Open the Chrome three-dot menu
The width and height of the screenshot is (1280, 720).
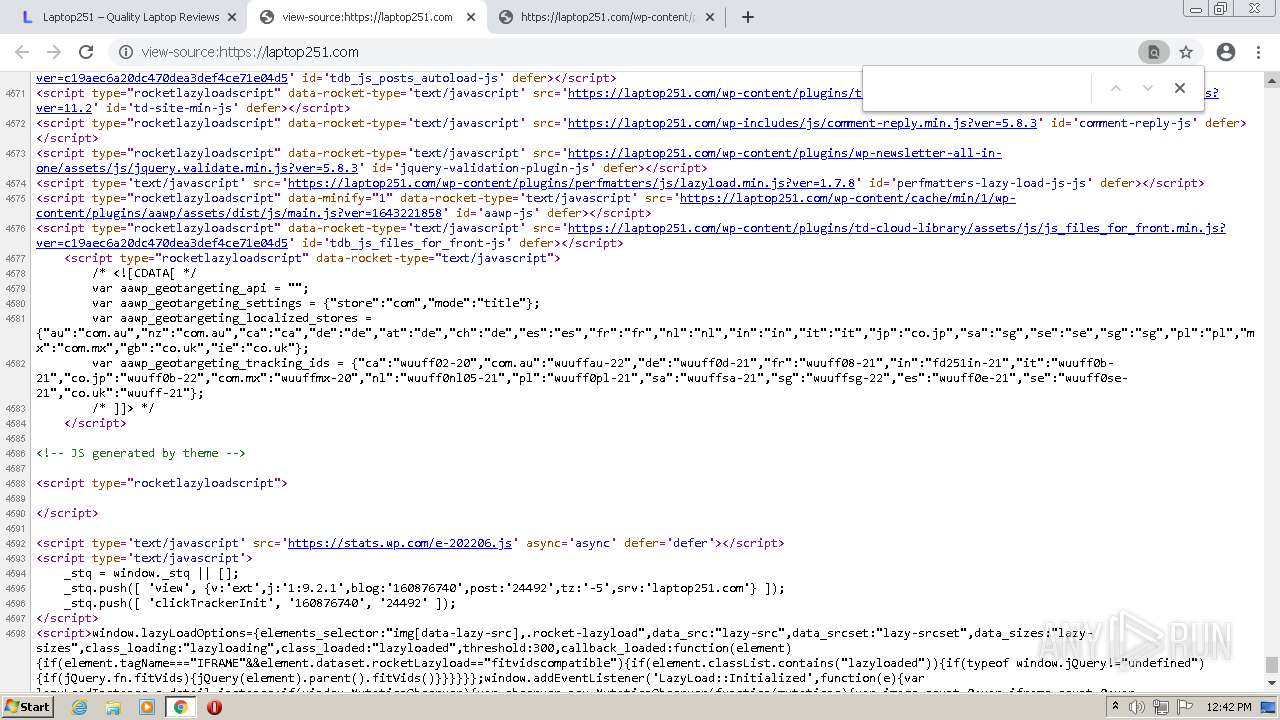tap(1258, 52)
